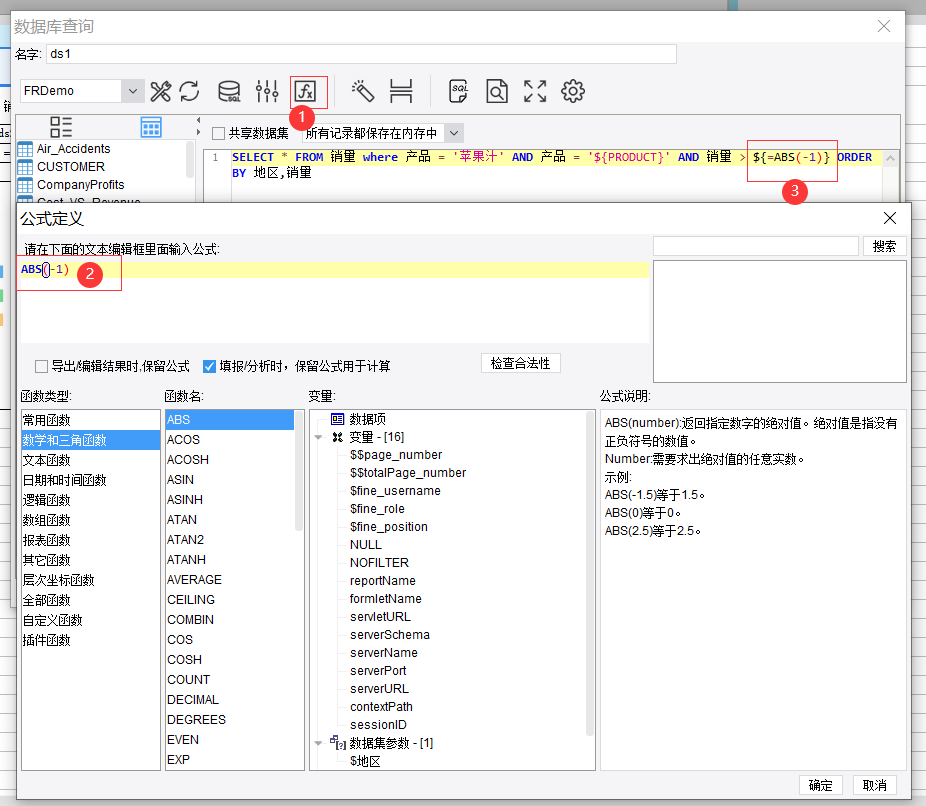Open the FRDemo connection dropdown
Image resolution: width=926 pixels, height=806 pixels.
tap(133, 91)
